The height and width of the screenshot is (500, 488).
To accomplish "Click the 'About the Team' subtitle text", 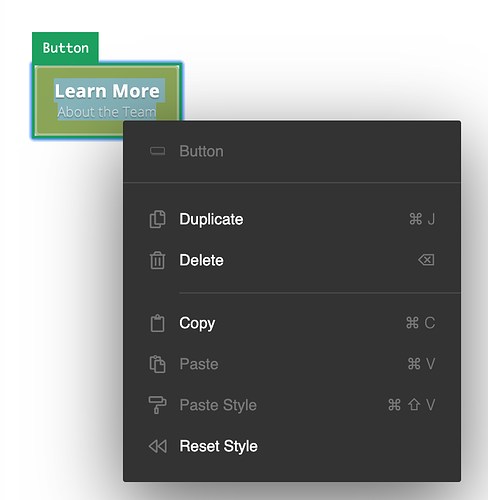I will point(107,112).
